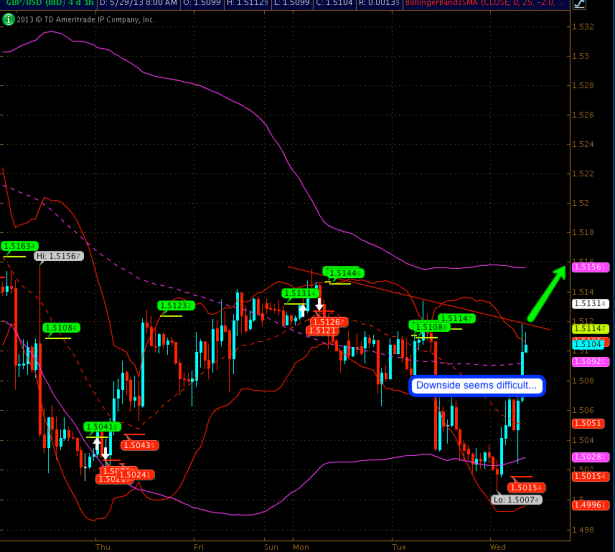Click the Tue label on the time axis
615x552 pixels.
[399, 547]
